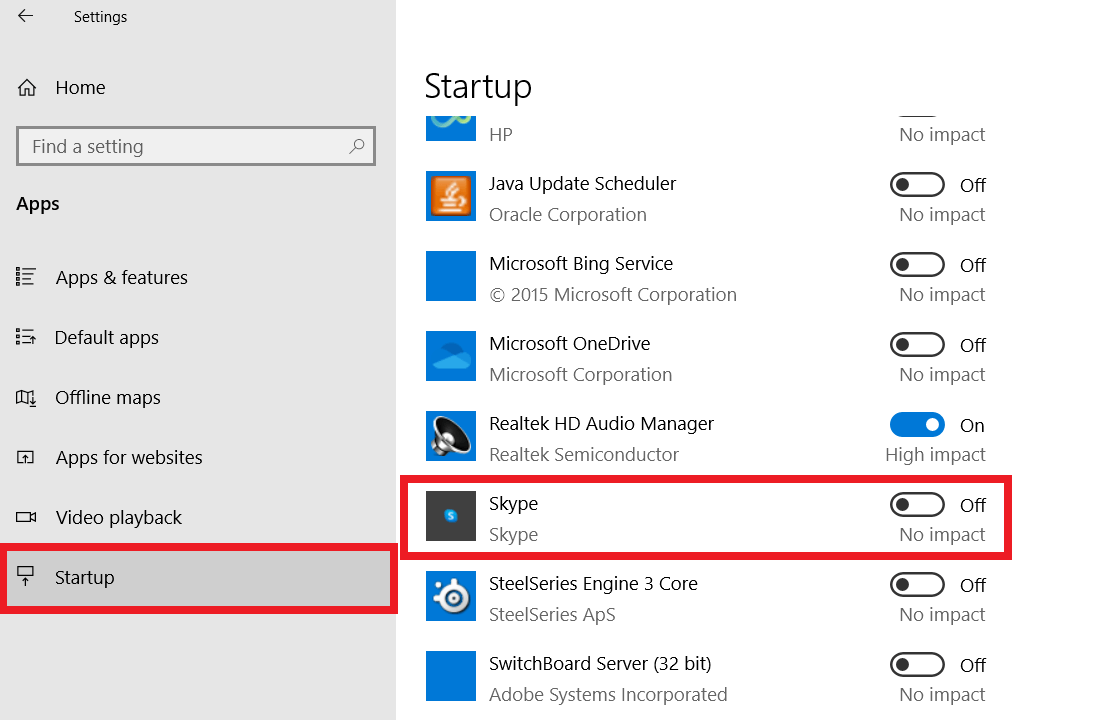Click the Oracle Corporation publisher text
1114x720 pixels.
click(568, 215)
